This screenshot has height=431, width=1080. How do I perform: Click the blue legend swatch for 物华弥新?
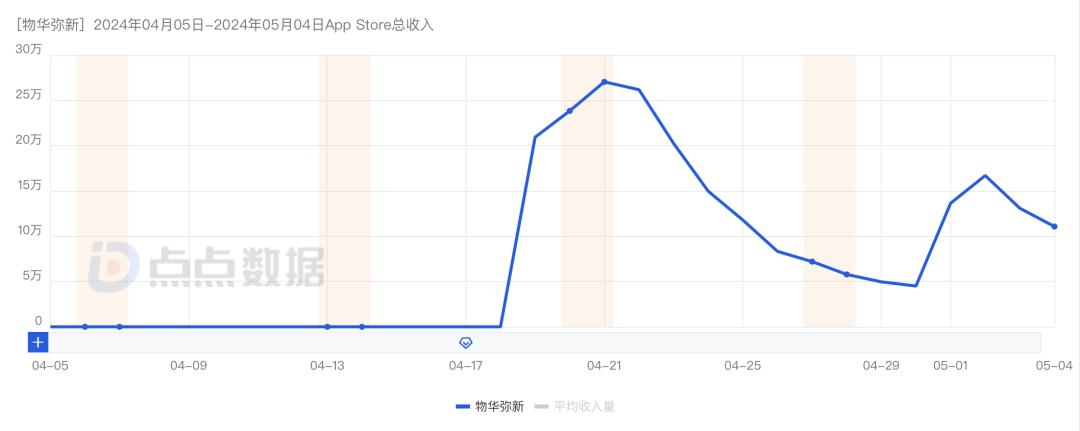pos(462,407)
